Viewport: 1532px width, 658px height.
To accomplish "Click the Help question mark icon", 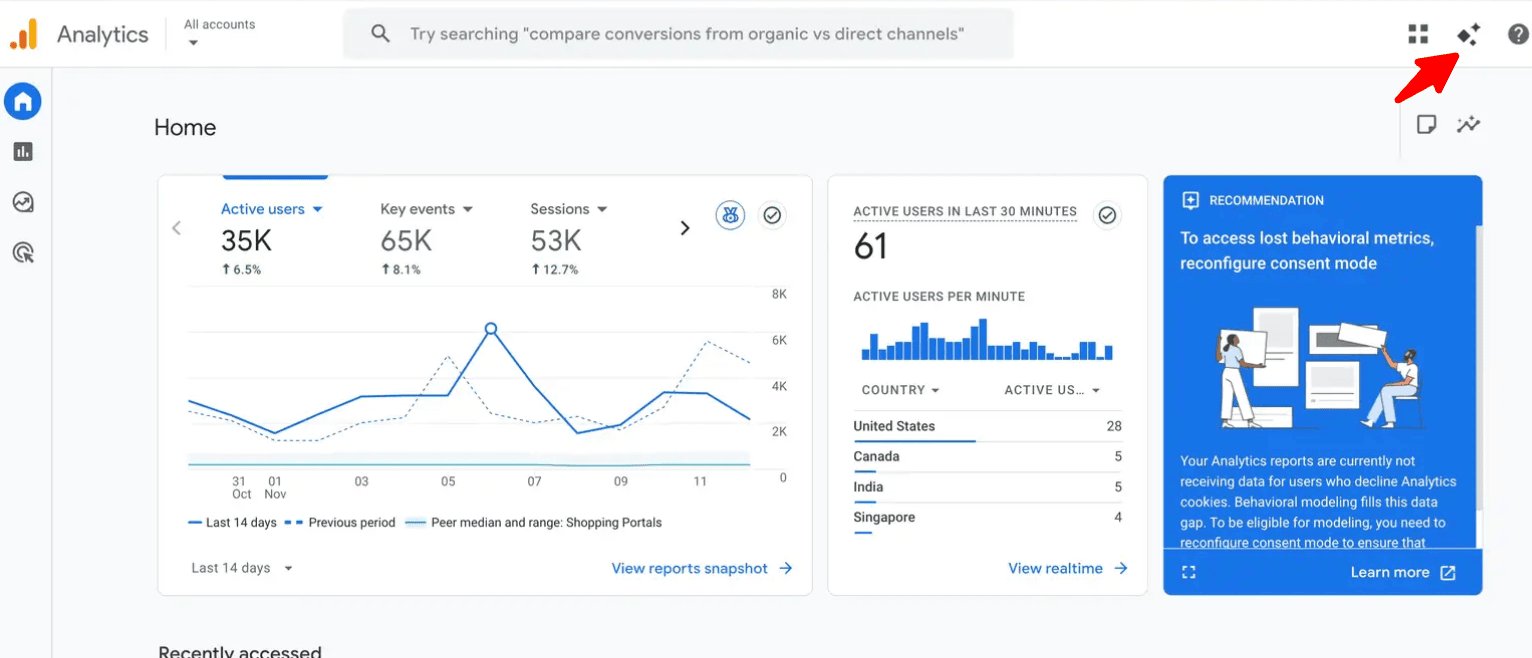I will (x=1518, y=33).
